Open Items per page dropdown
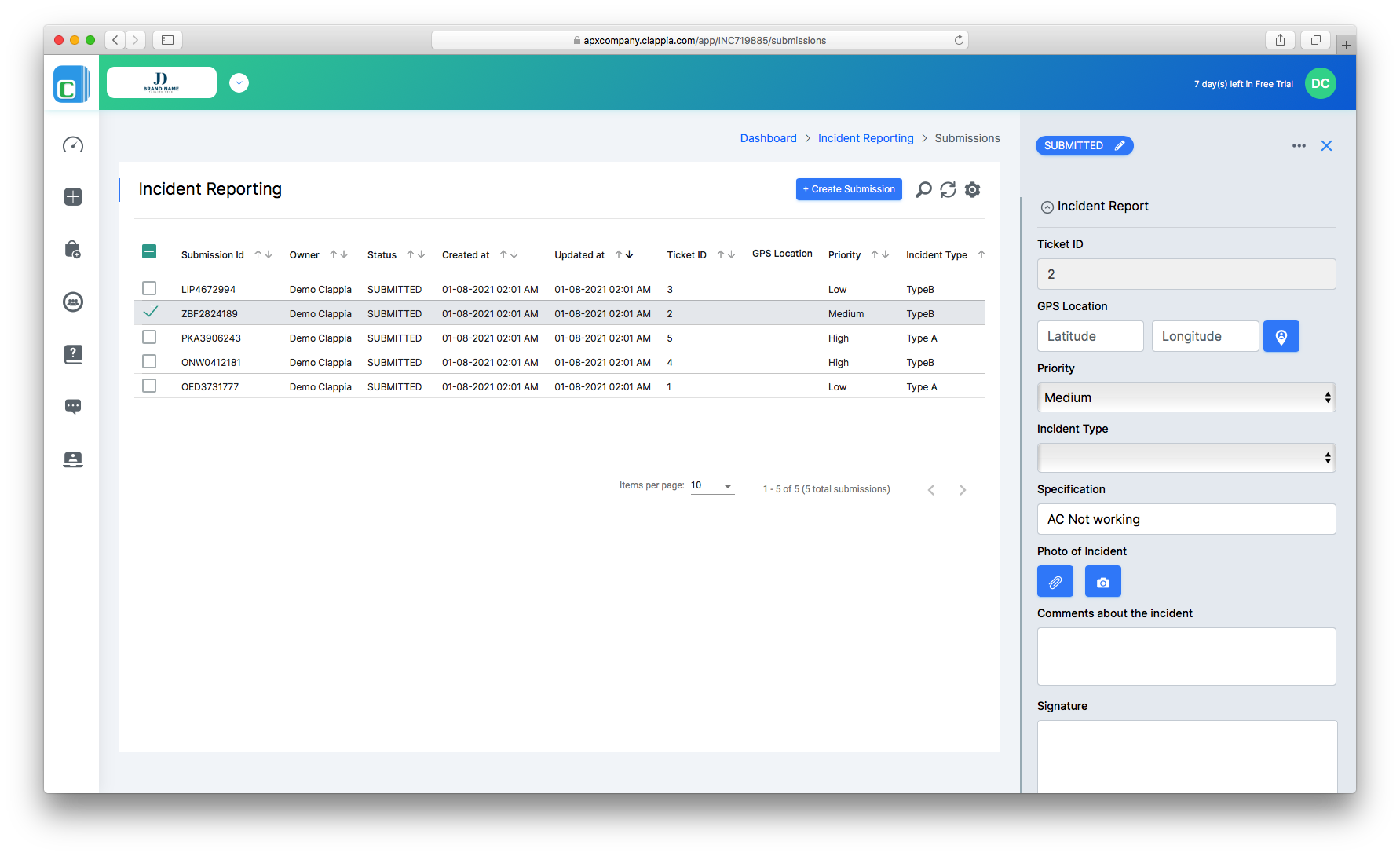The width and height of the screenshot is (1400, 856). point(712,486)
